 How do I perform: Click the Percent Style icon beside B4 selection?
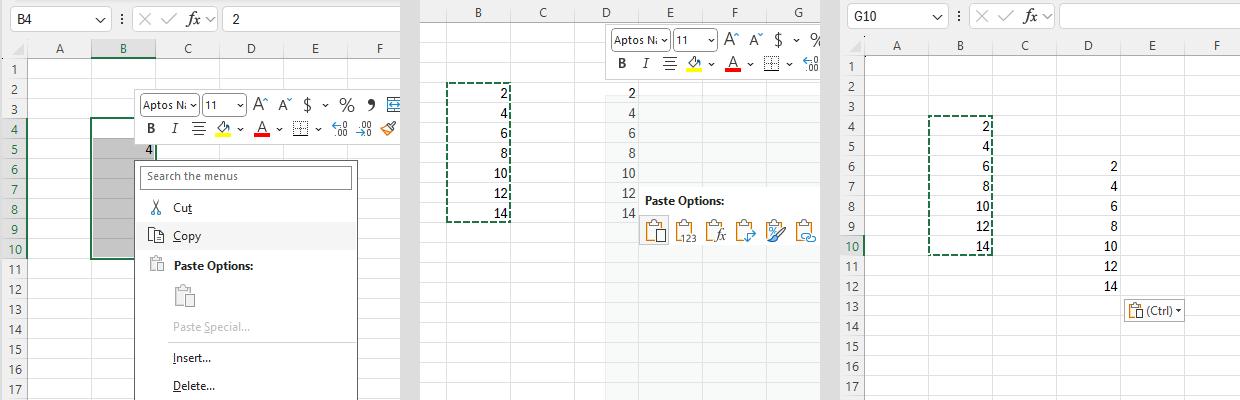coord(346,105)
